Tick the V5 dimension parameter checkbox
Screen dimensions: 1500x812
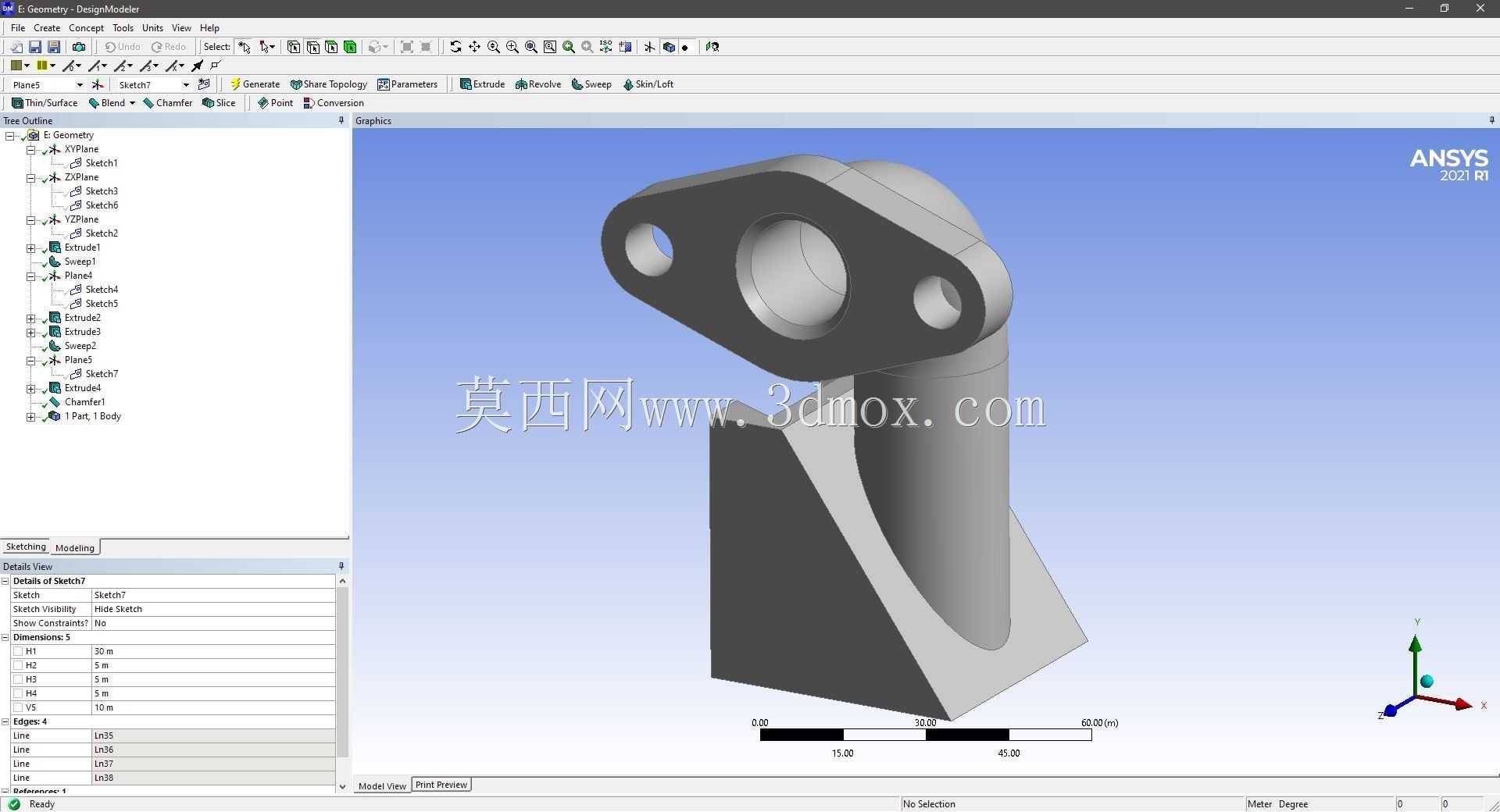click(x=18, y=707)
